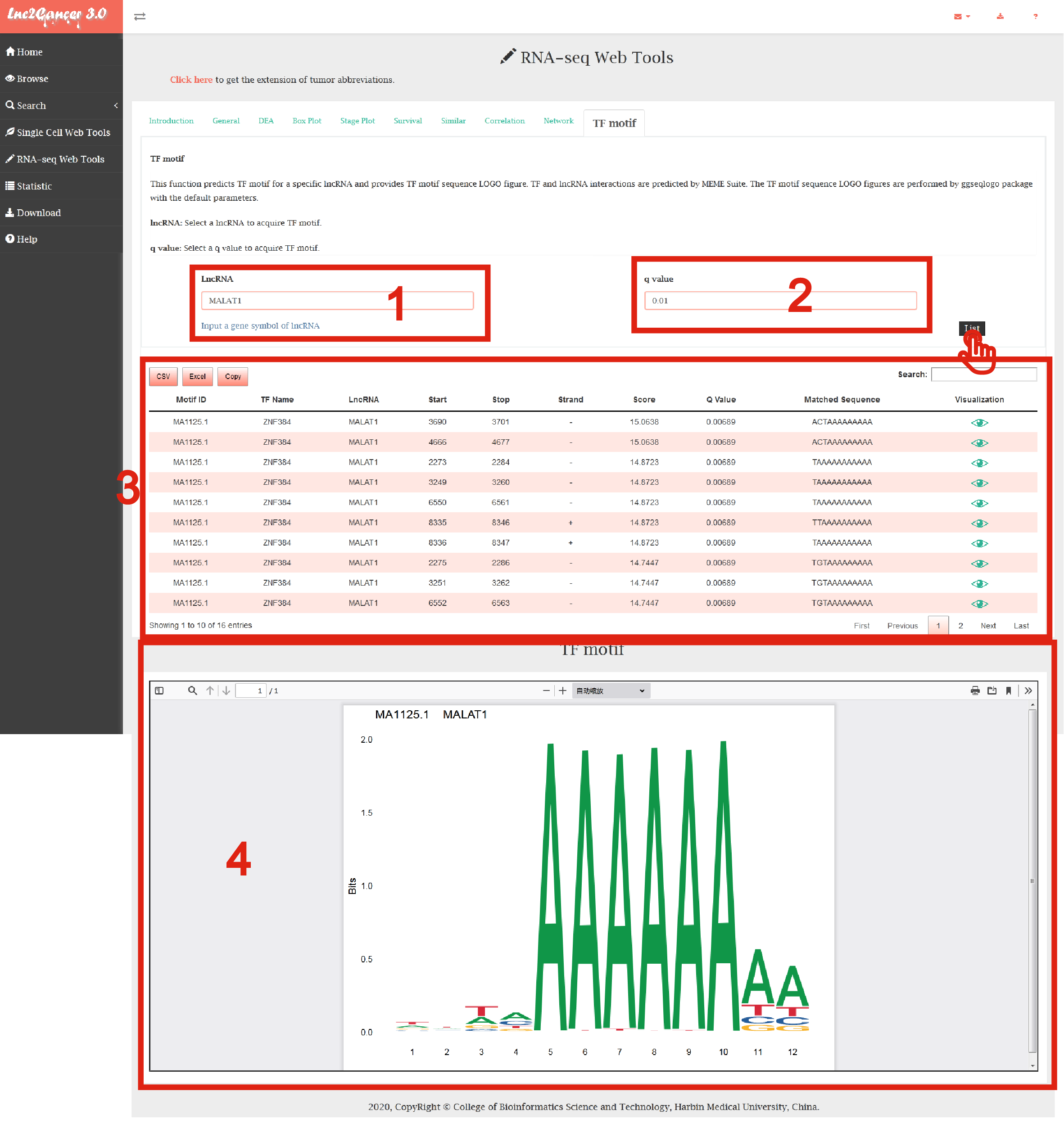Click the PDF bookmark current view icon
Screen dimensions: 1064x1128
pyautogui.click(x=1008, y=690)
